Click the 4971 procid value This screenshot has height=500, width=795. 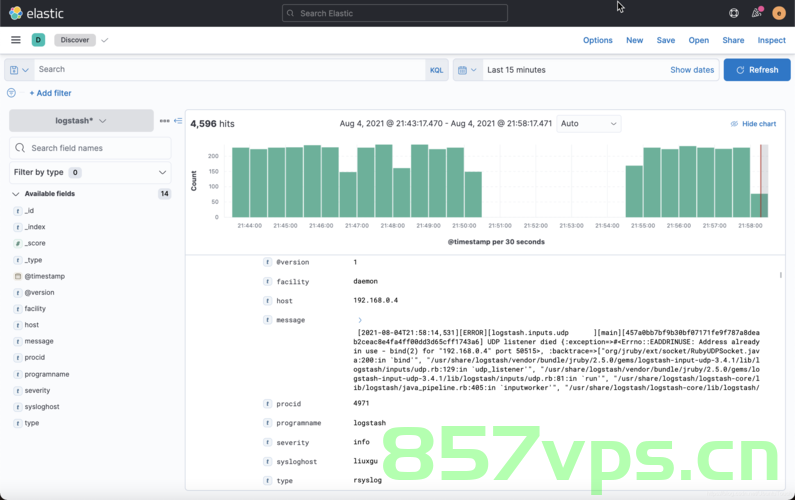(361, 403)
